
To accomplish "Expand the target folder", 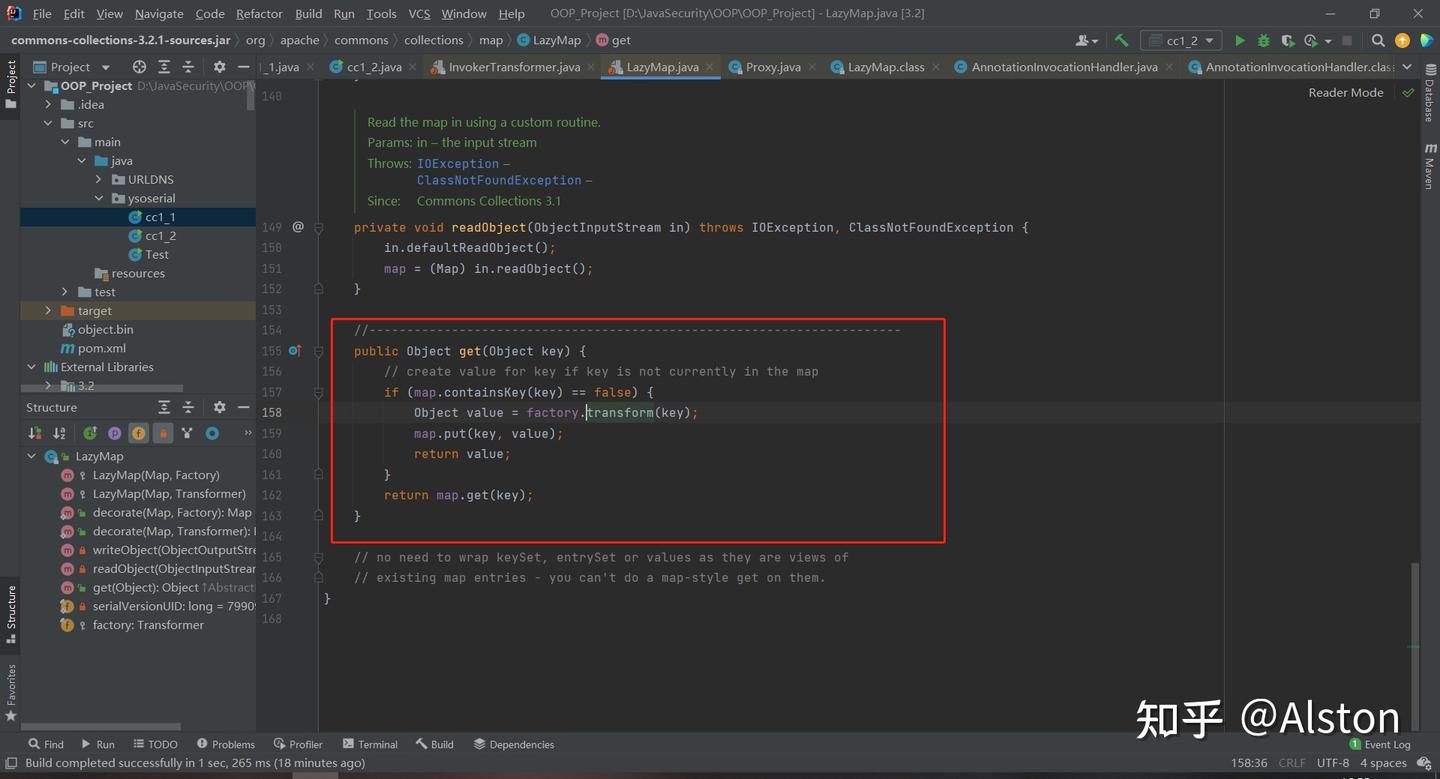I will [x=48, y=311].
